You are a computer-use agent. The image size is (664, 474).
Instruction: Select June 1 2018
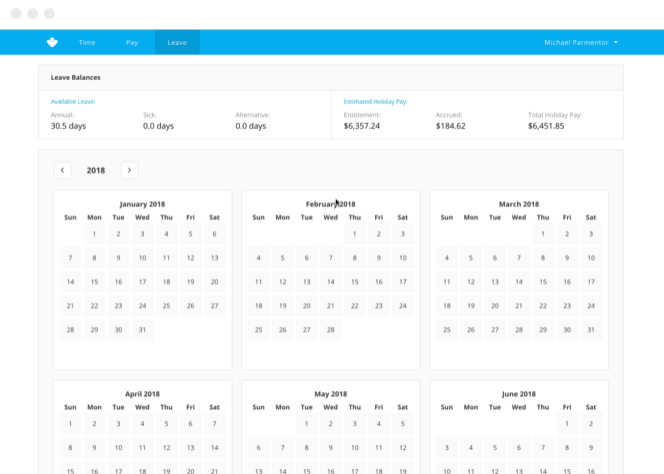[567, 424]
